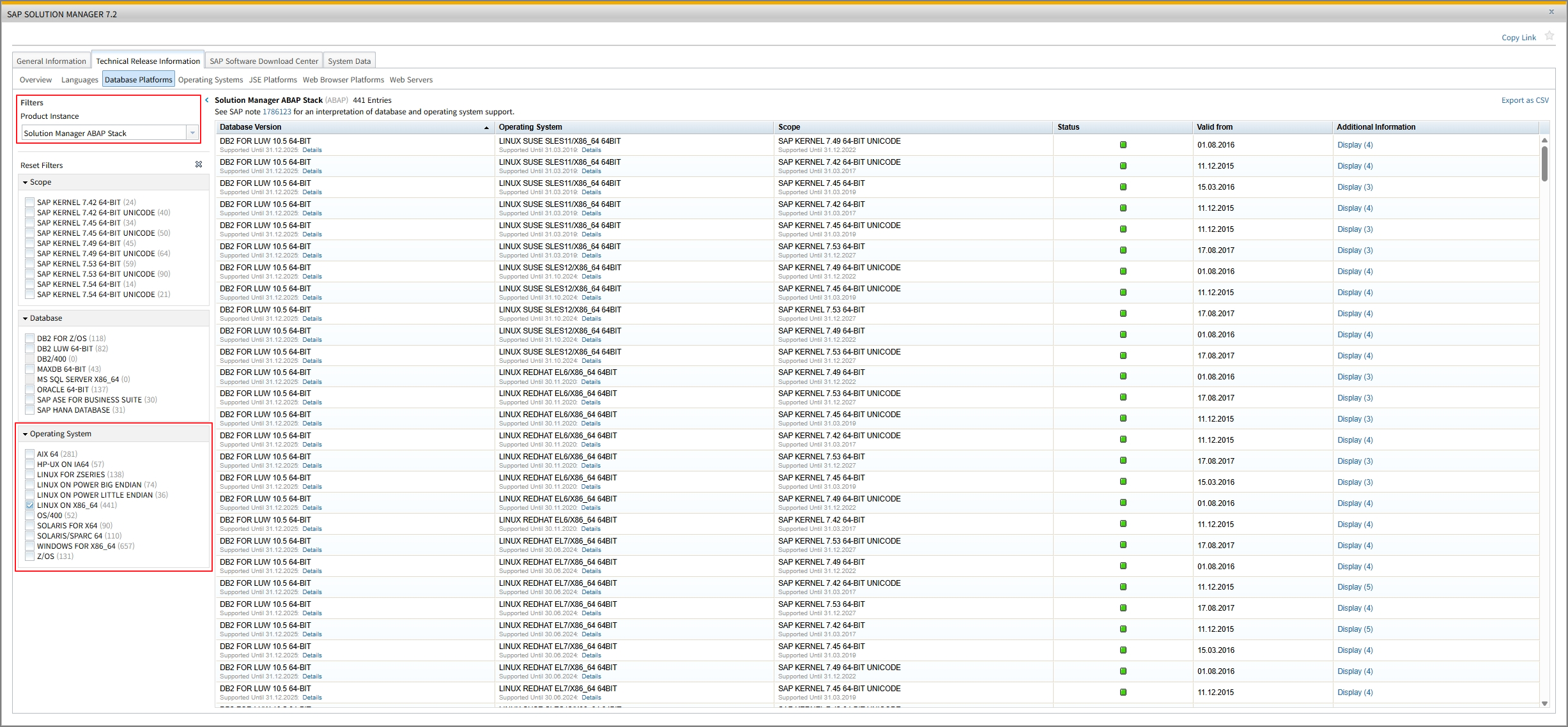
Task: Check the HP-UX ON IA64 filter
Action: coord(29,464)
